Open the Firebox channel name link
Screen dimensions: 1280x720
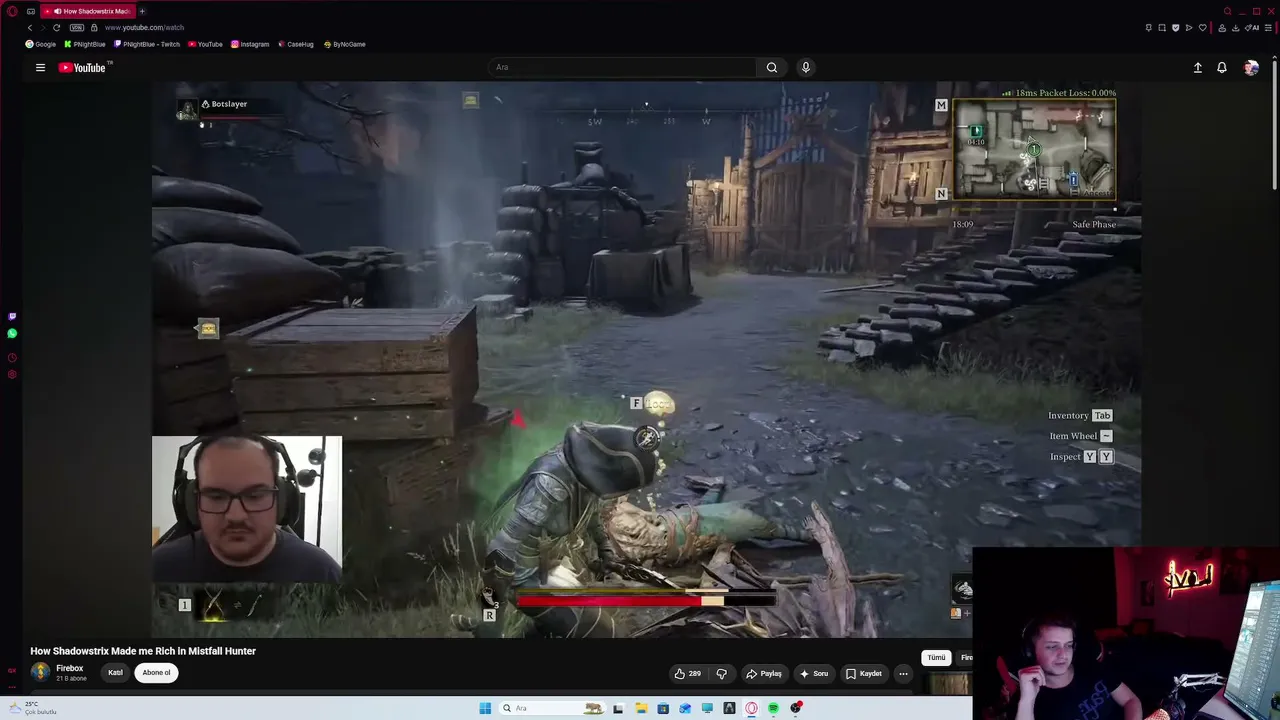70,668
